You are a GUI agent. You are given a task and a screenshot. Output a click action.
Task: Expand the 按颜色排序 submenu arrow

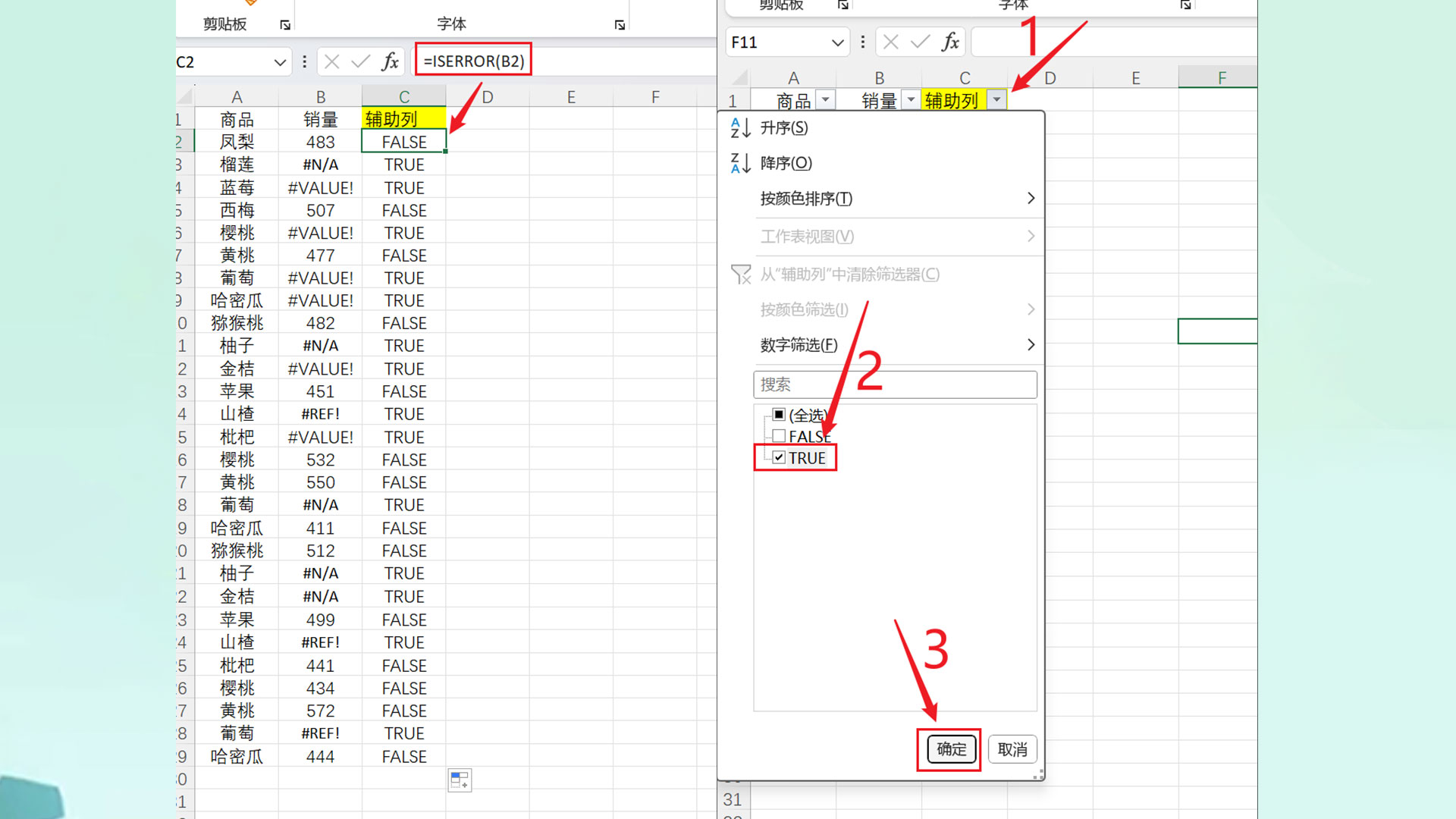(1031, 198)
